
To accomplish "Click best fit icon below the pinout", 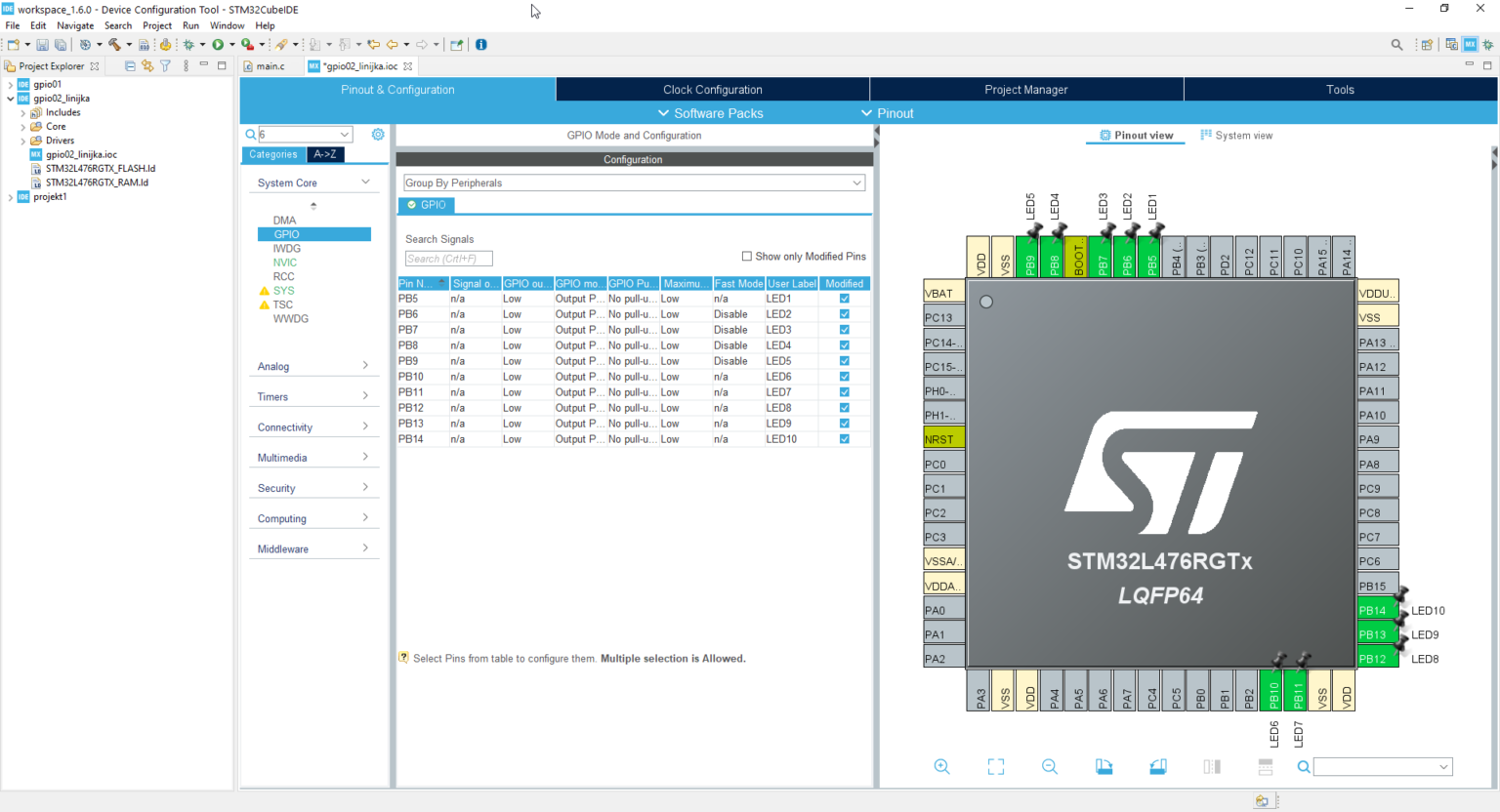I will click(995, 766).
